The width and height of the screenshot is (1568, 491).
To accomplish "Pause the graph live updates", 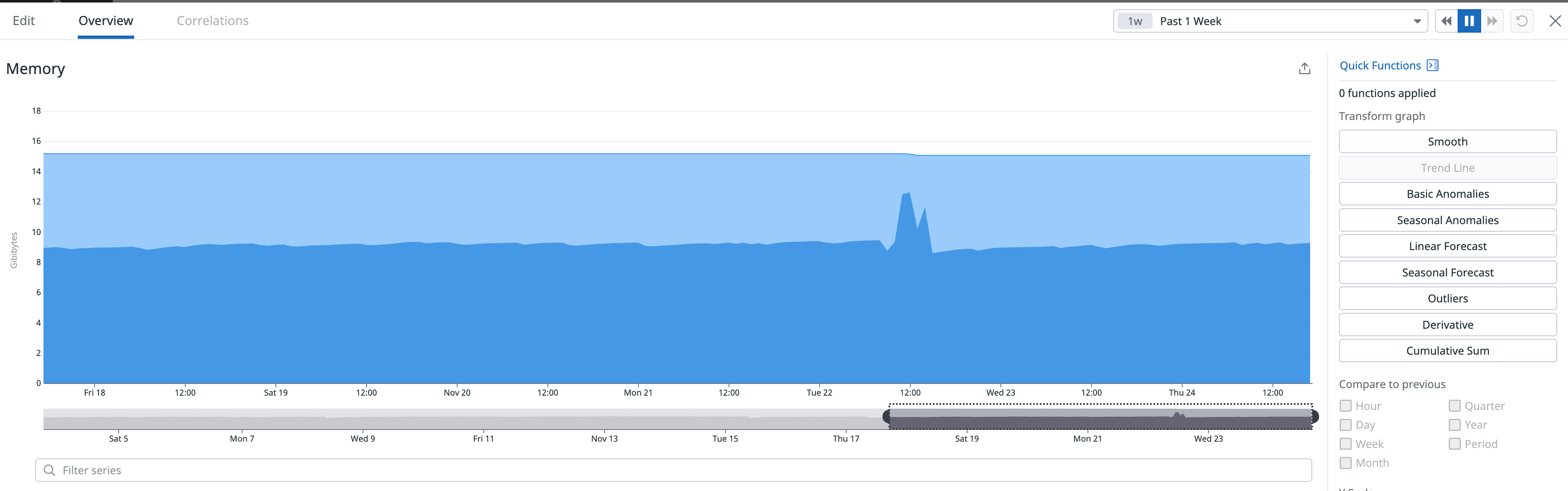I will (1469, 20).
